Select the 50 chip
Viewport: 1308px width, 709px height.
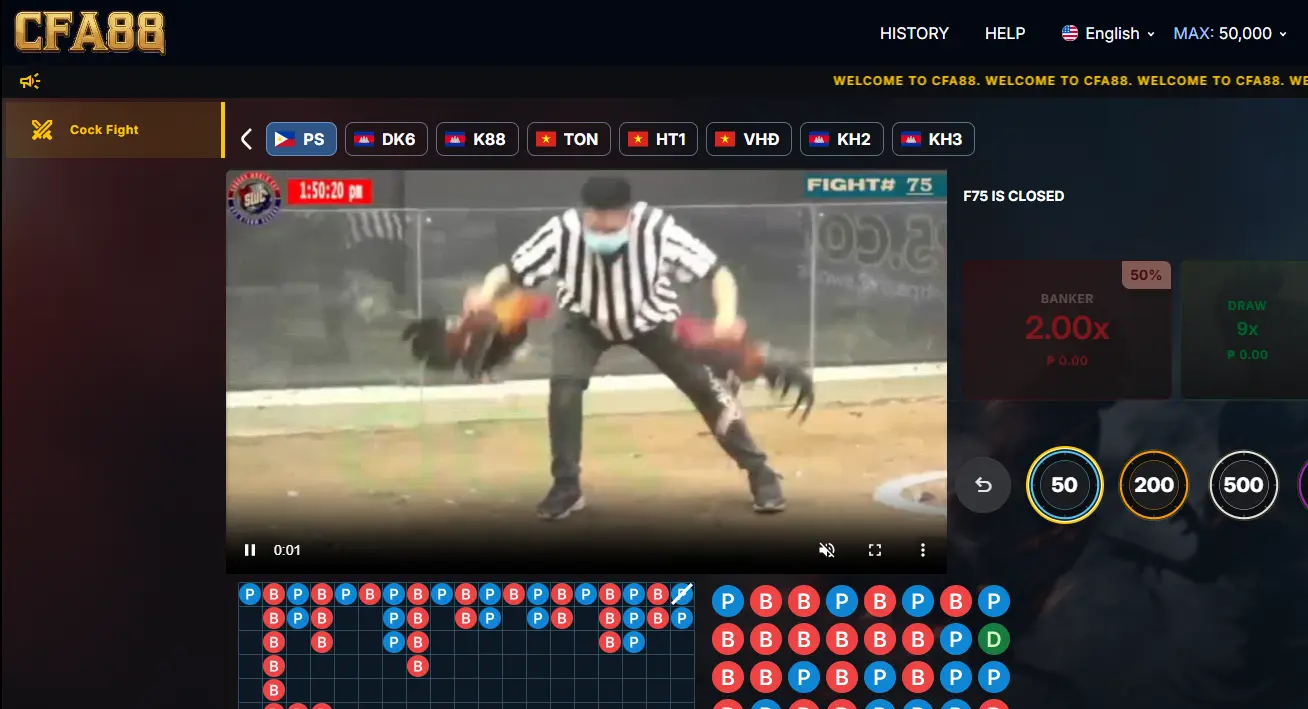click(1065, 485)
